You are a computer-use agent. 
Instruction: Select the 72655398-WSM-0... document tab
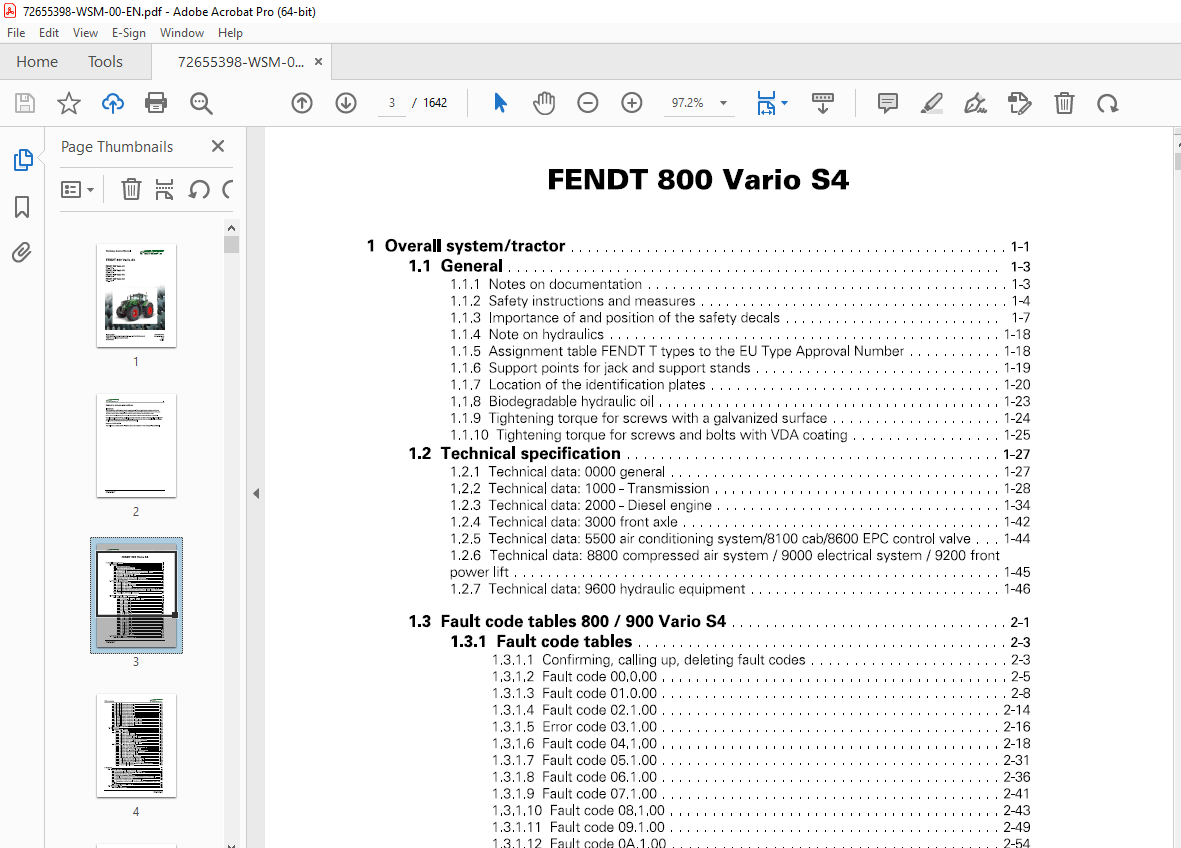(241, 62)
